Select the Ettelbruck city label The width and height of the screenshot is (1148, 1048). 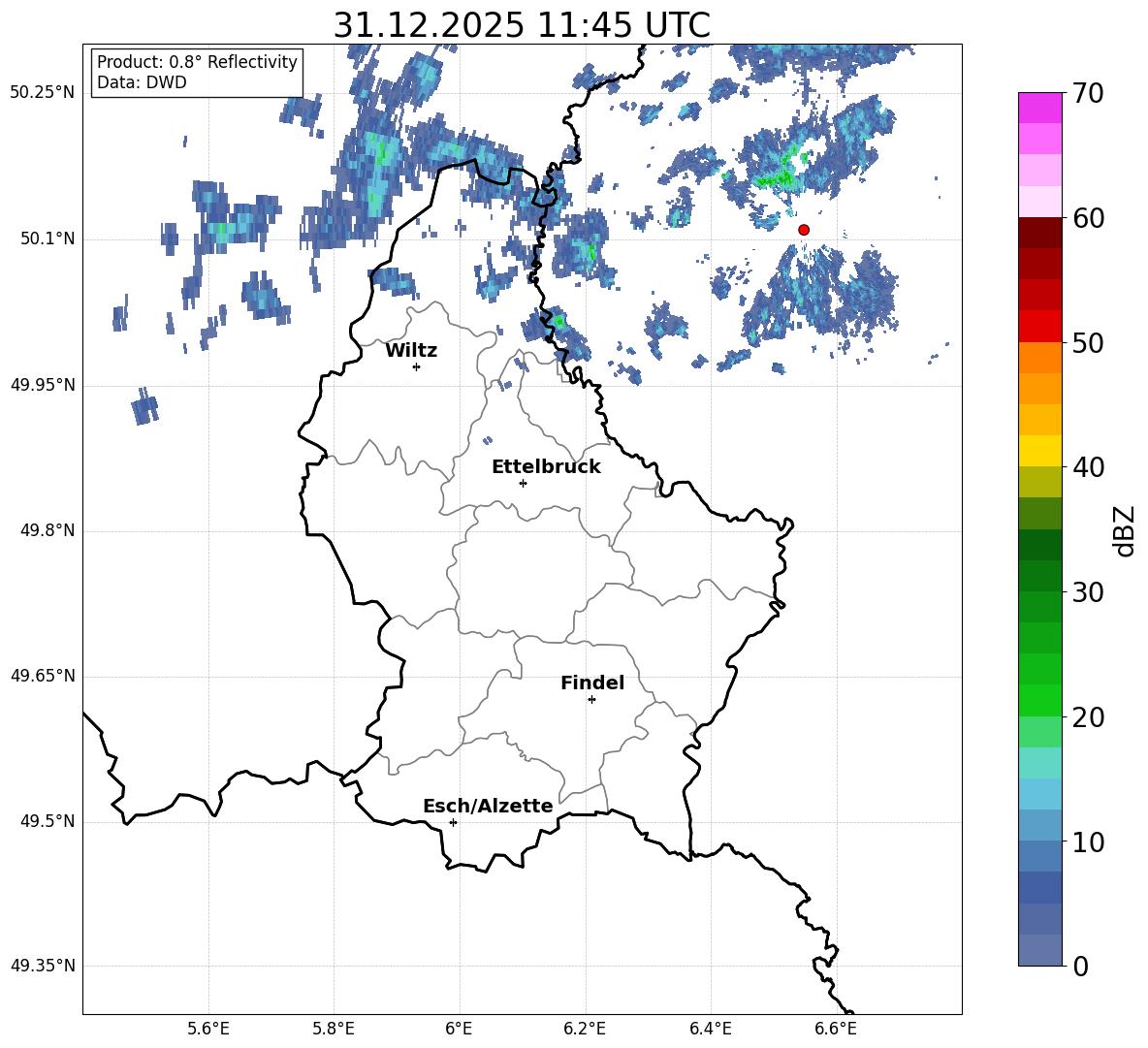point(546,467)
